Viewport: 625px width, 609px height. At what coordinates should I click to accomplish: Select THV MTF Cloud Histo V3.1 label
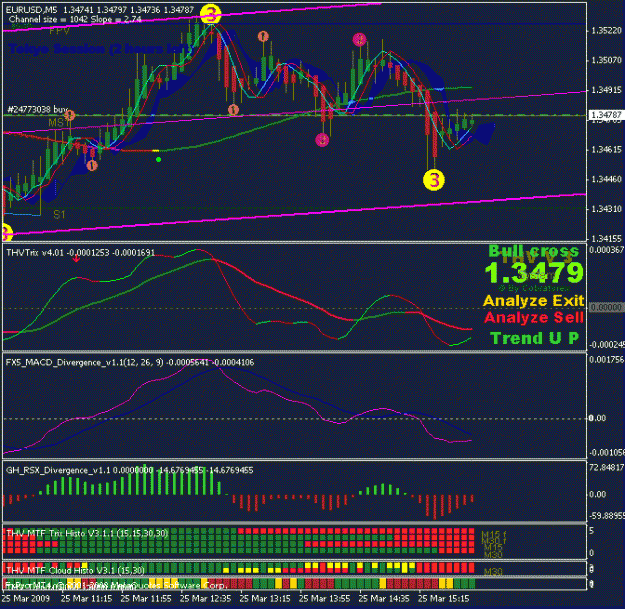tap(75, 571)
